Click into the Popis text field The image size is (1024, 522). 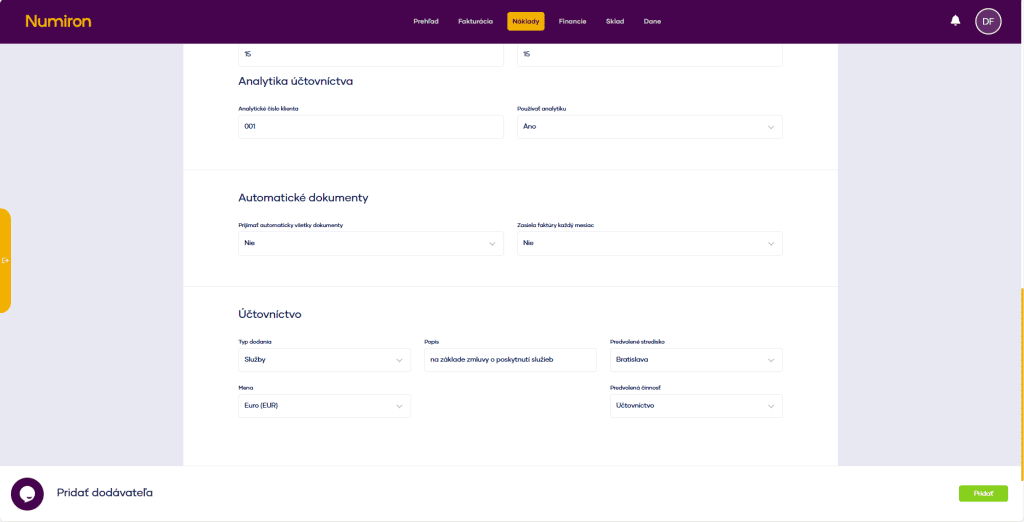pos(510,360)
